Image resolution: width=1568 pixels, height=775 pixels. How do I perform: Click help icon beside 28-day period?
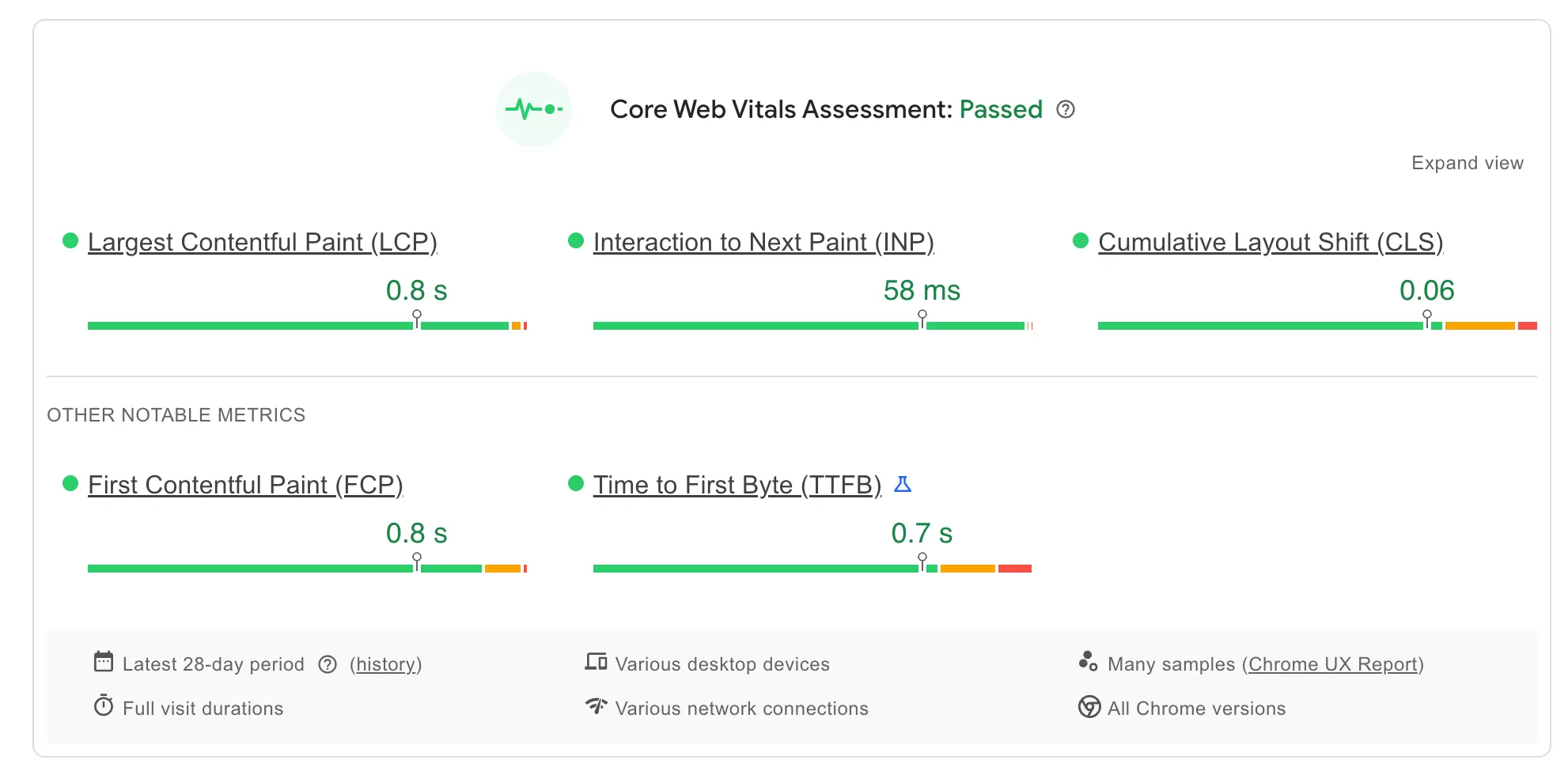click(x=328, y=664)
